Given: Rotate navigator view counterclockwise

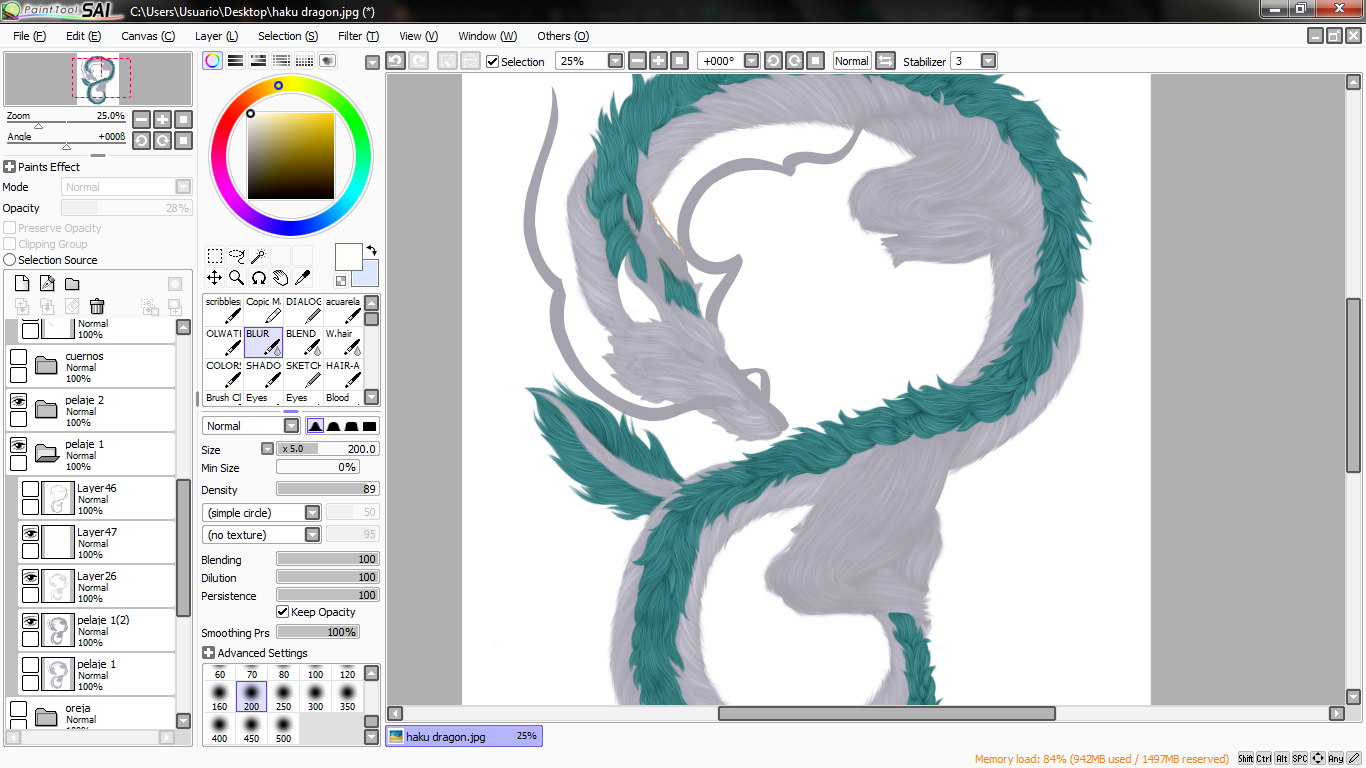Looking at the screenshot, I should (141, 140).
